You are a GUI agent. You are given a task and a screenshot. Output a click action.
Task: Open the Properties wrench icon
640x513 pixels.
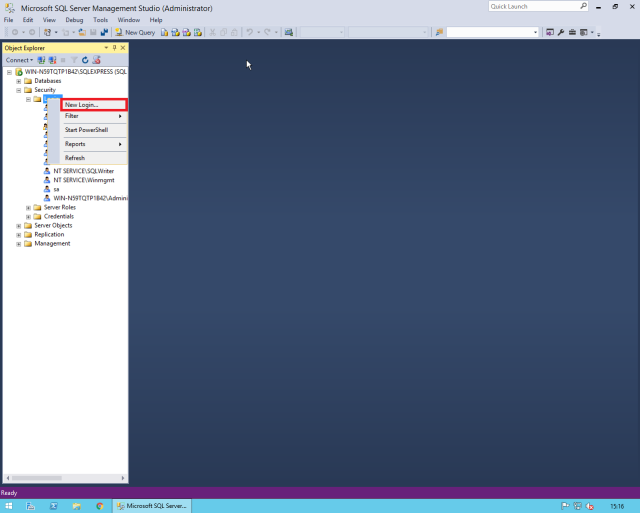click(561, 32)
